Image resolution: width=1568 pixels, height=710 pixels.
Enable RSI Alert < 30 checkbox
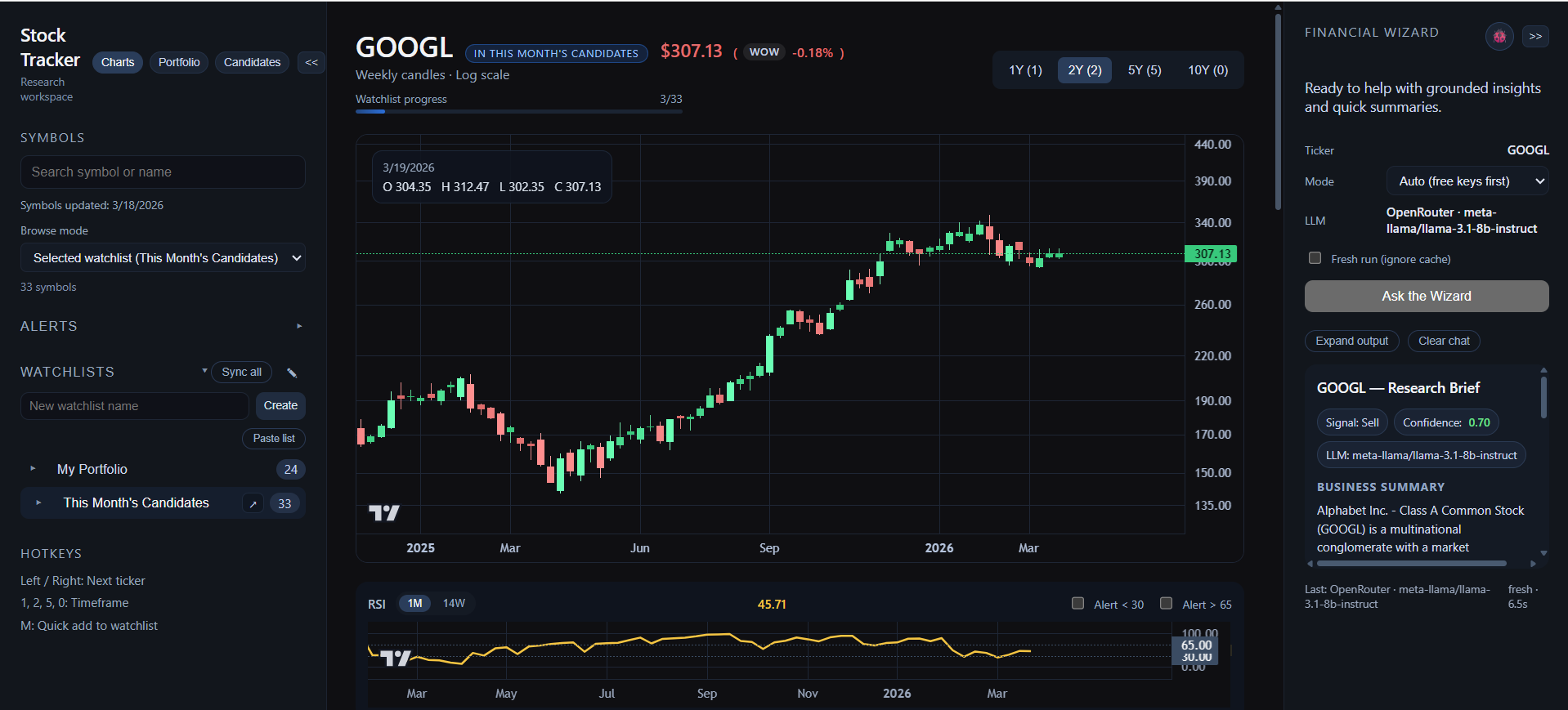pos(1077,604)
